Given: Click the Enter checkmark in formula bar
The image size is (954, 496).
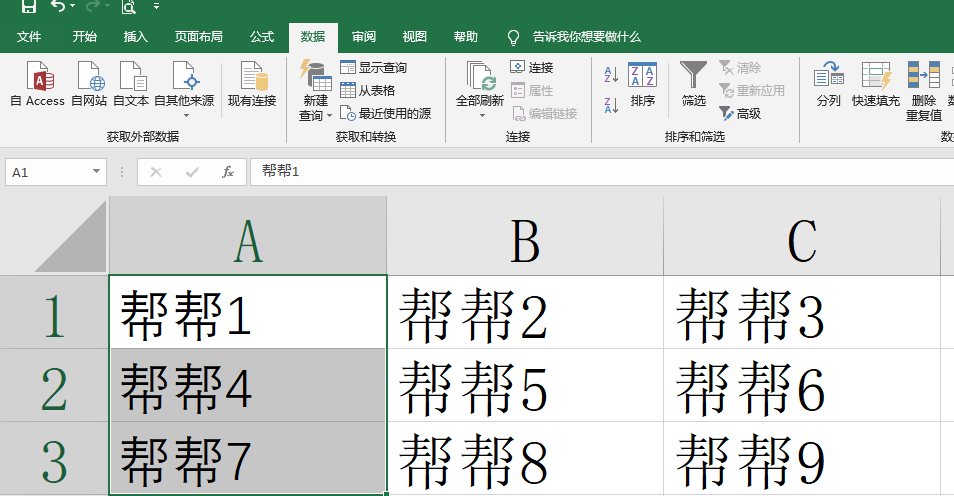Looking at the screenshot, I should tap(192, 172).
